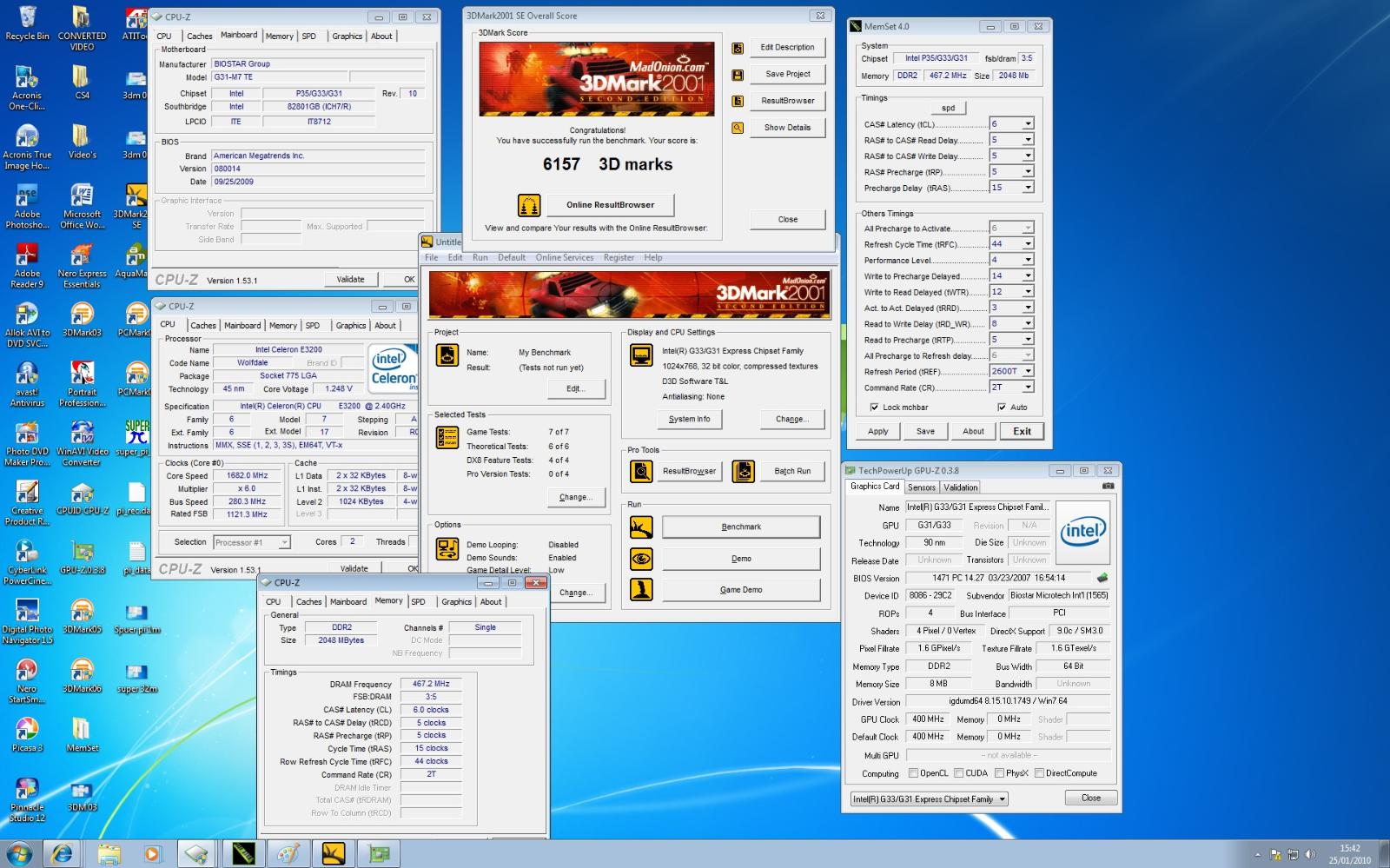Click the spd button in MemSet
1390x868 pixels.
(949, 109)
